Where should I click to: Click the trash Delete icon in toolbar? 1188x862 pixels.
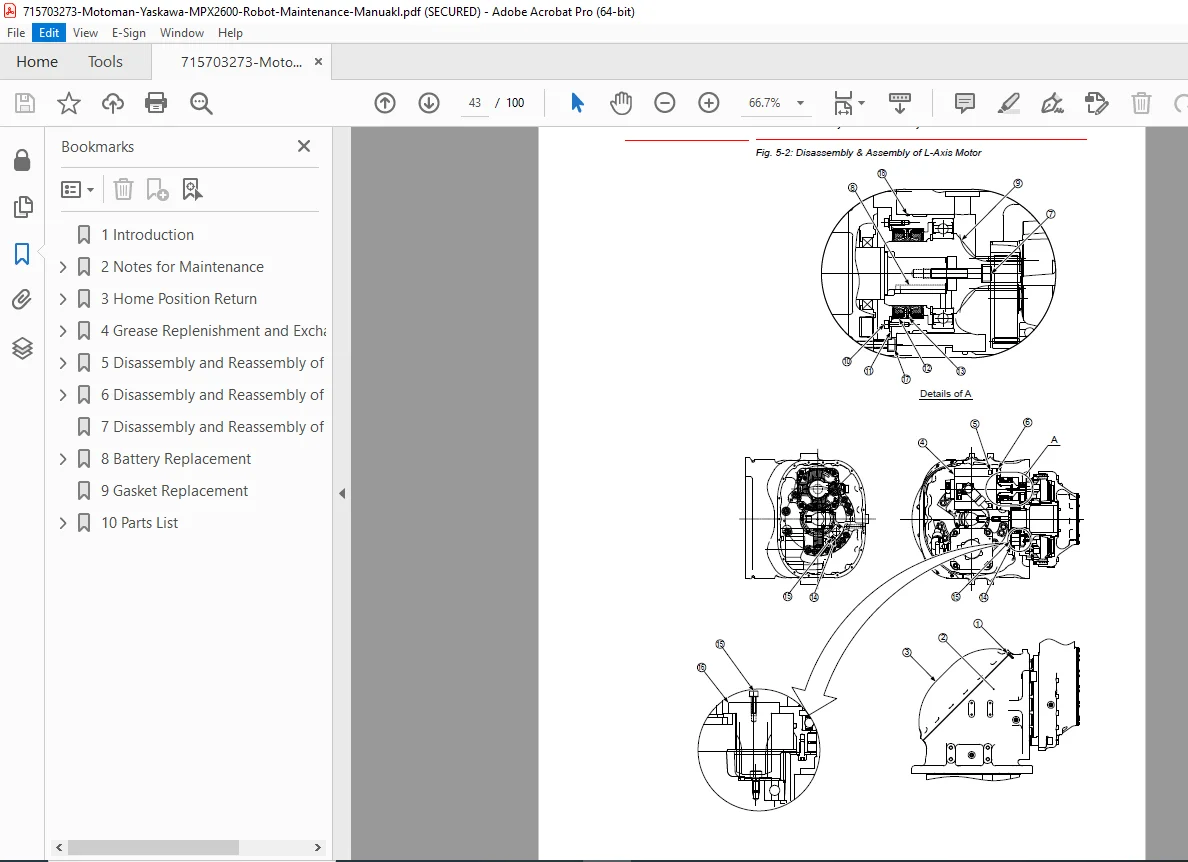tap(1141, 103)
